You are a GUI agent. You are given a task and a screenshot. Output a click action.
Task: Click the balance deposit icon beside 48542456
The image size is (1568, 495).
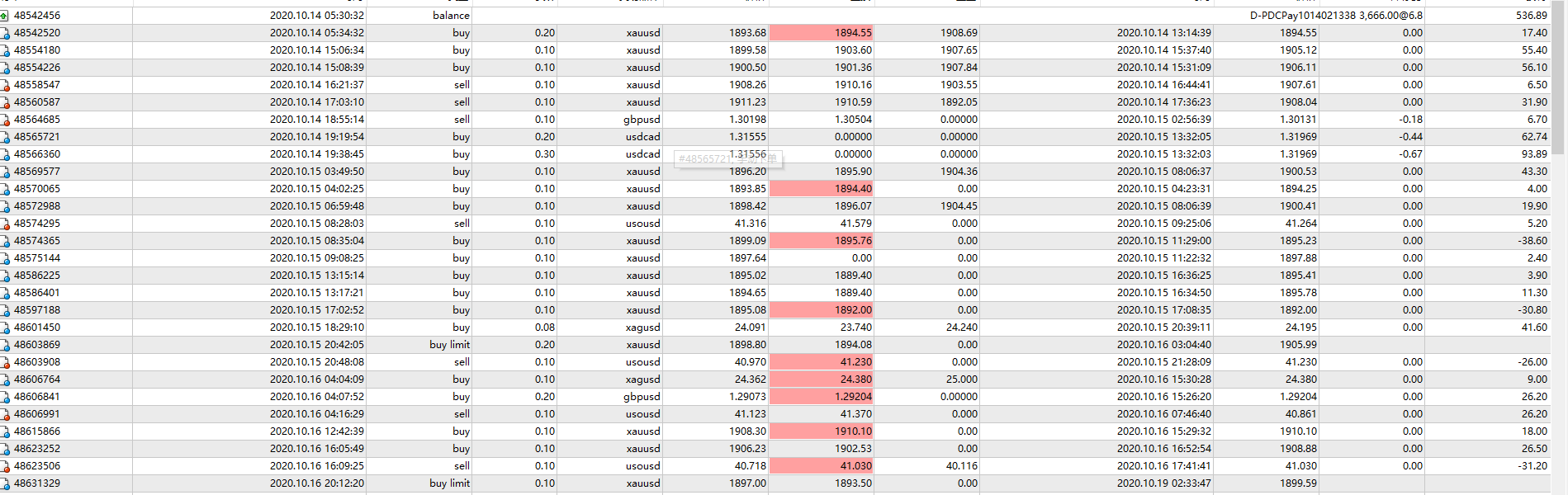point(4,16)
